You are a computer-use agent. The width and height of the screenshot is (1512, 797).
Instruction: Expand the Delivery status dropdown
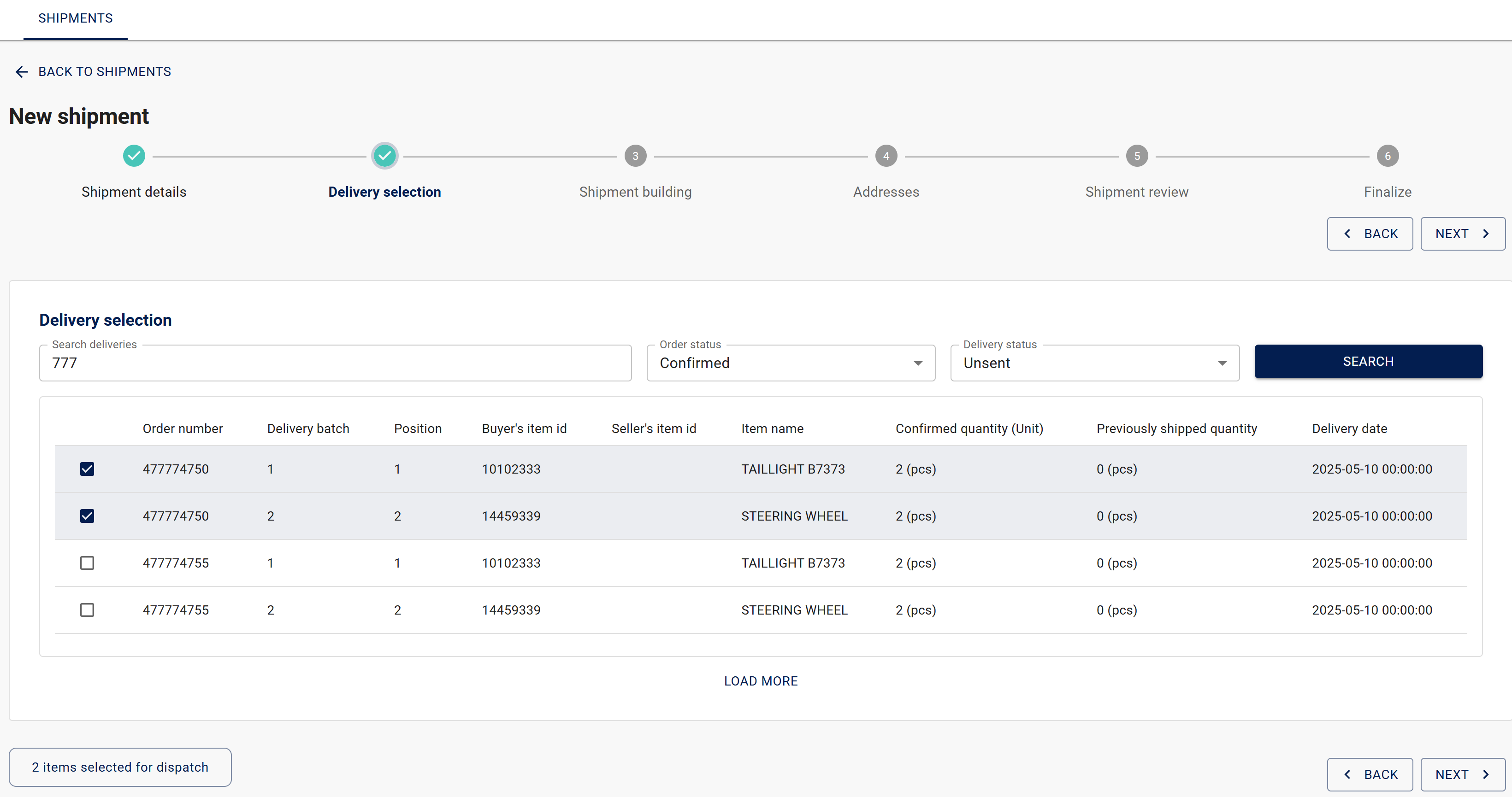[x=1094, y=363]
